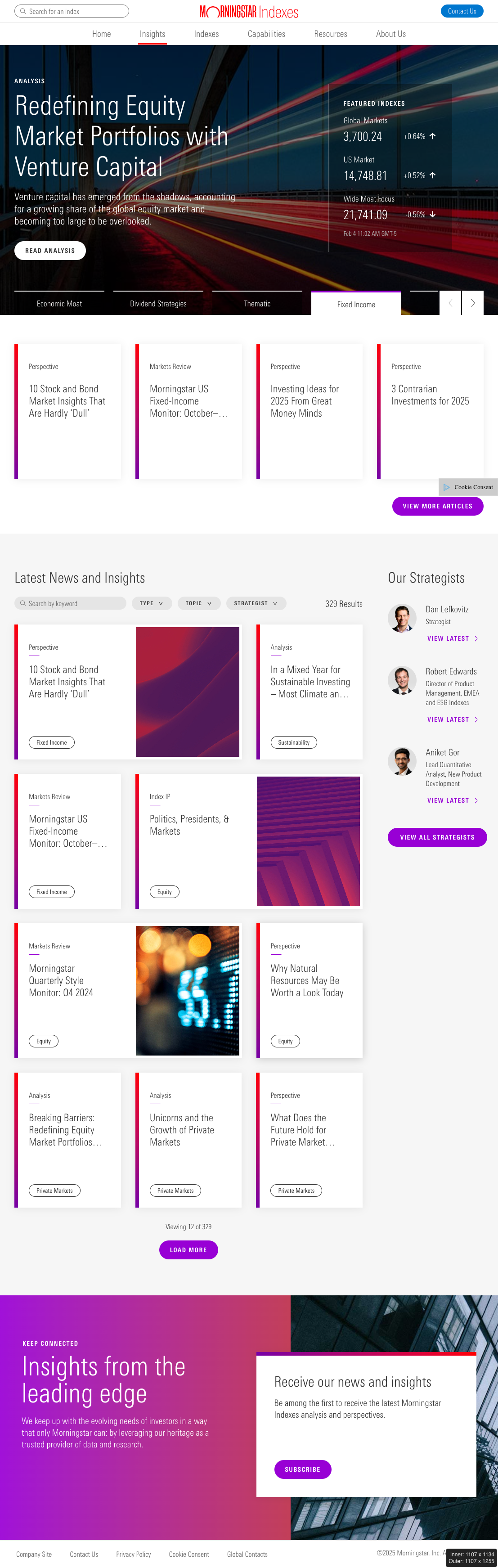
Task: Open Dan Lefkovitz profile photo
Action: (x=402, y=619)
